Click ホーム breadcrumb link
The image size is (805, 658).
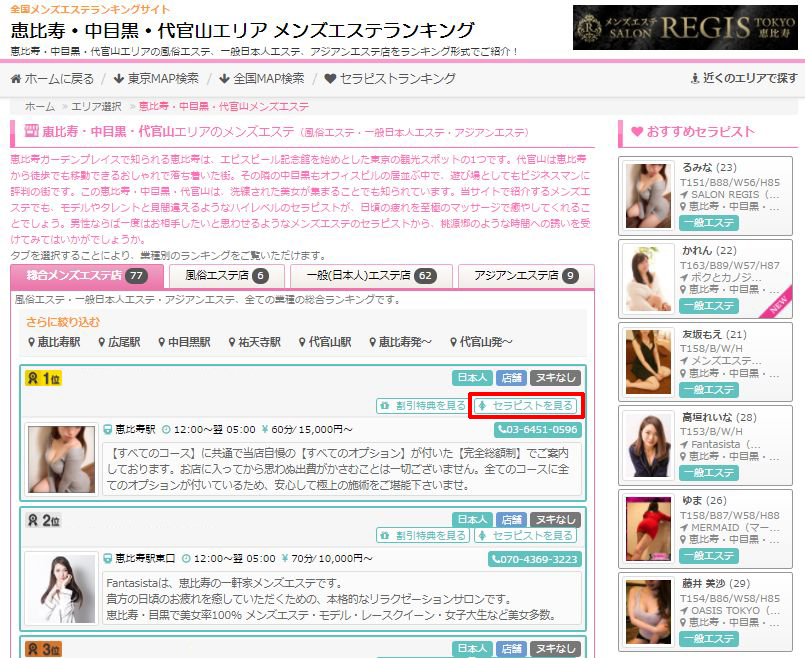(x=40, y=106)
